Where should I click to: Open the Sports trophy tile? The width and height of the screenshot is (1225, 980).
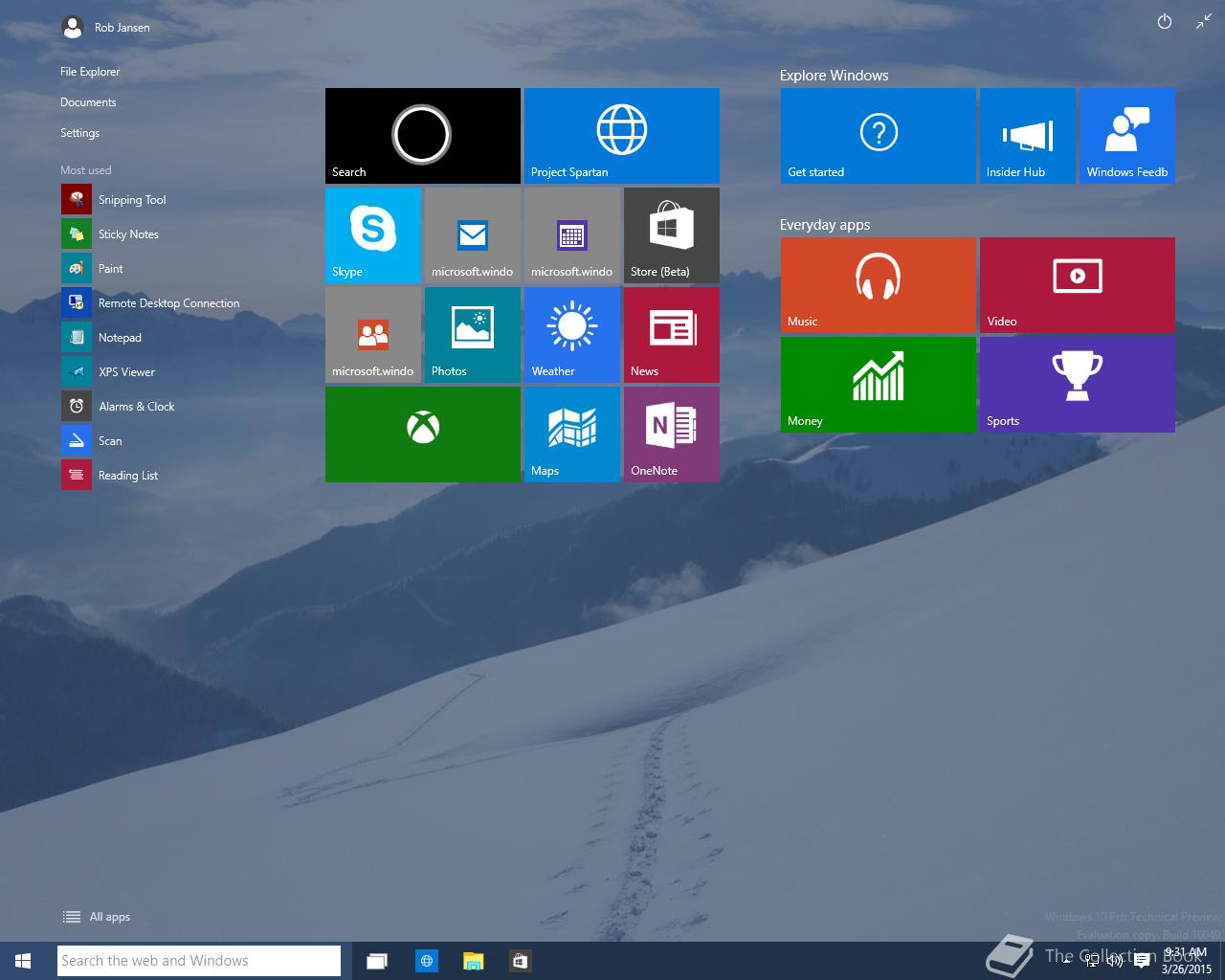tap(1078, 385)
